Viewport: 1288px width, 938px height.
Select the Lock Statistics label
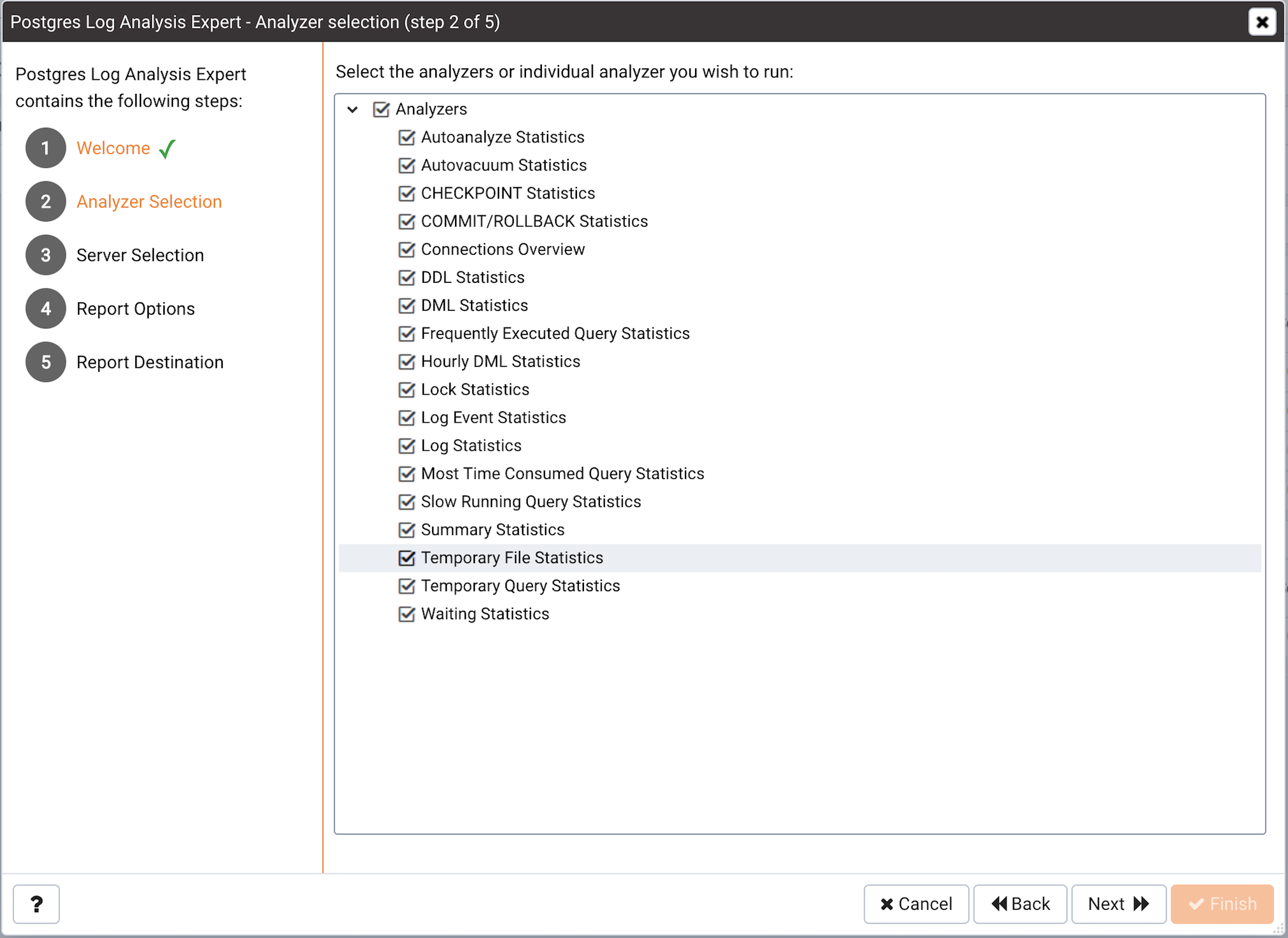(476, 390)
